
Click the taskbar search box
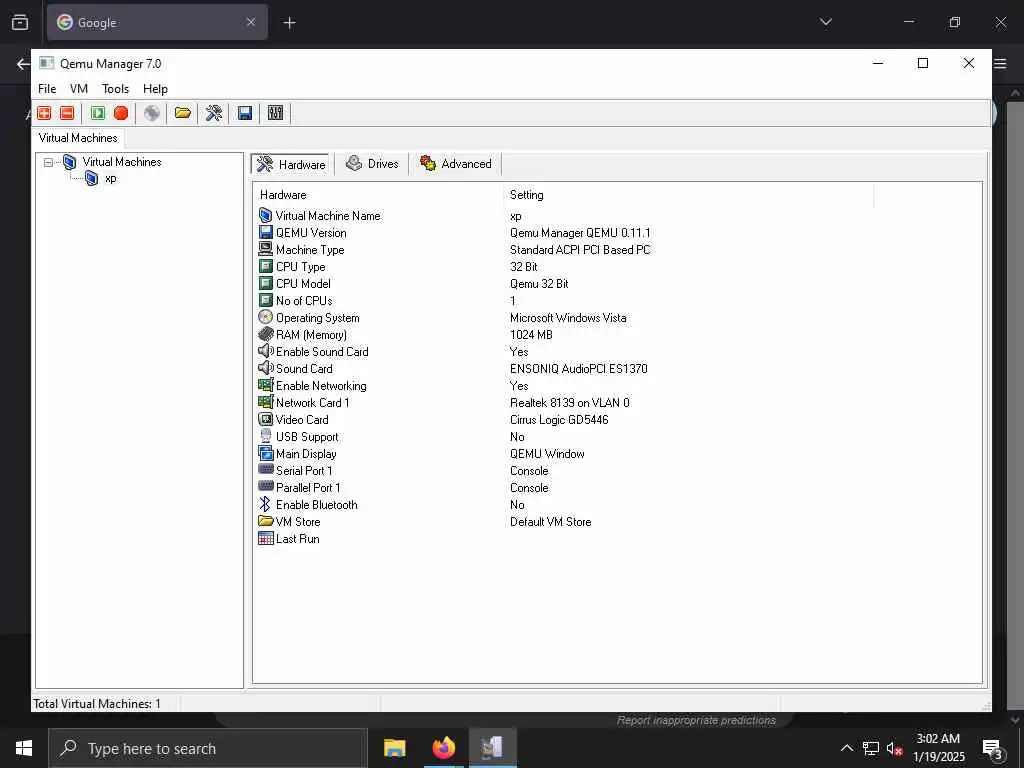208,748
